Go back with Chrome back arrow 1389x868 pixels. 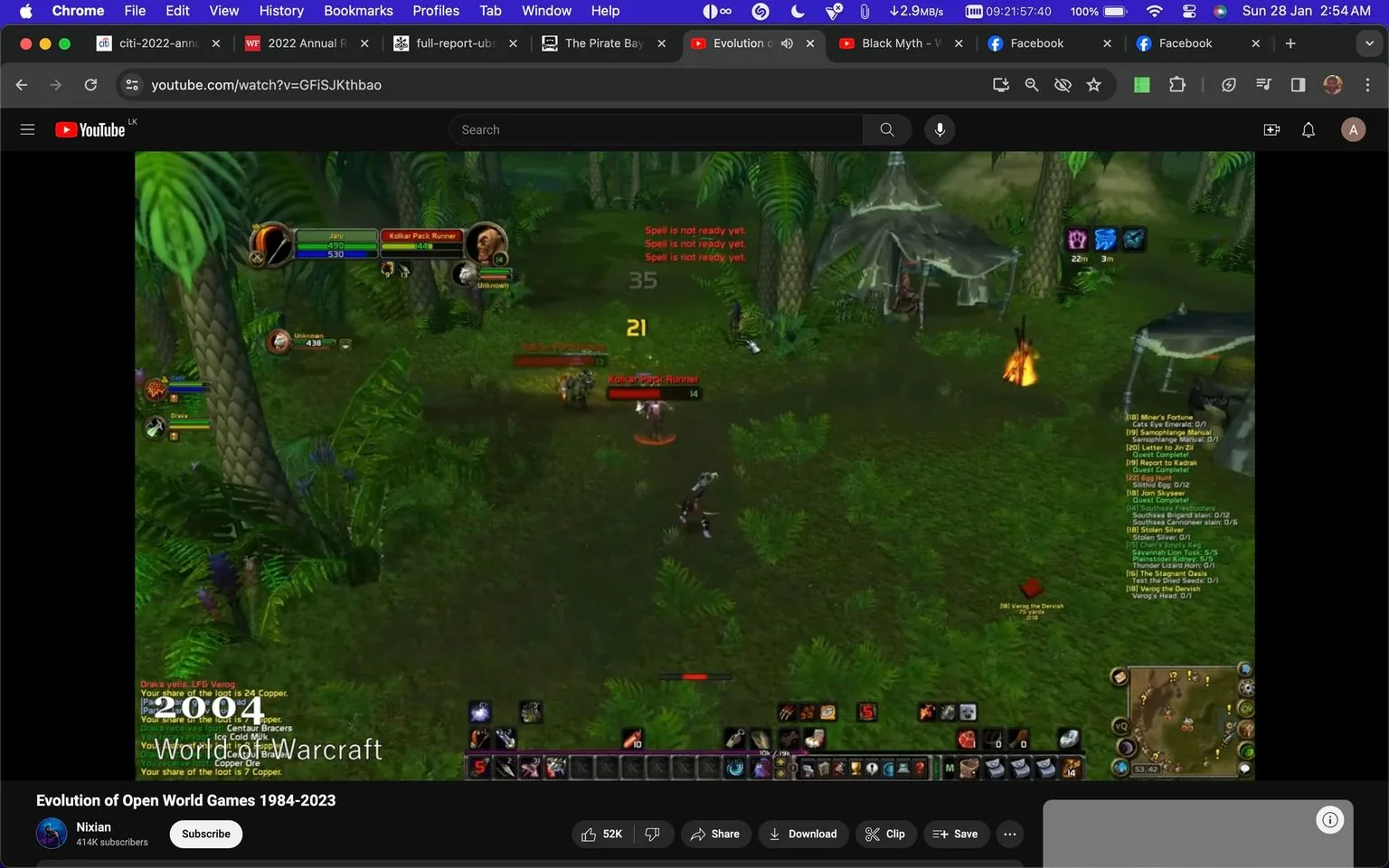22,85
